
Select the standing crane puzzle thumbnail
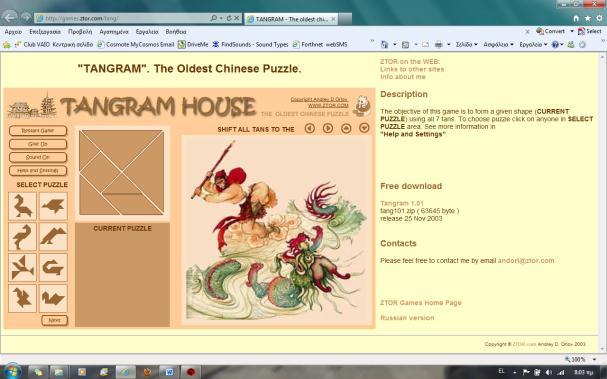coord(22,237)
